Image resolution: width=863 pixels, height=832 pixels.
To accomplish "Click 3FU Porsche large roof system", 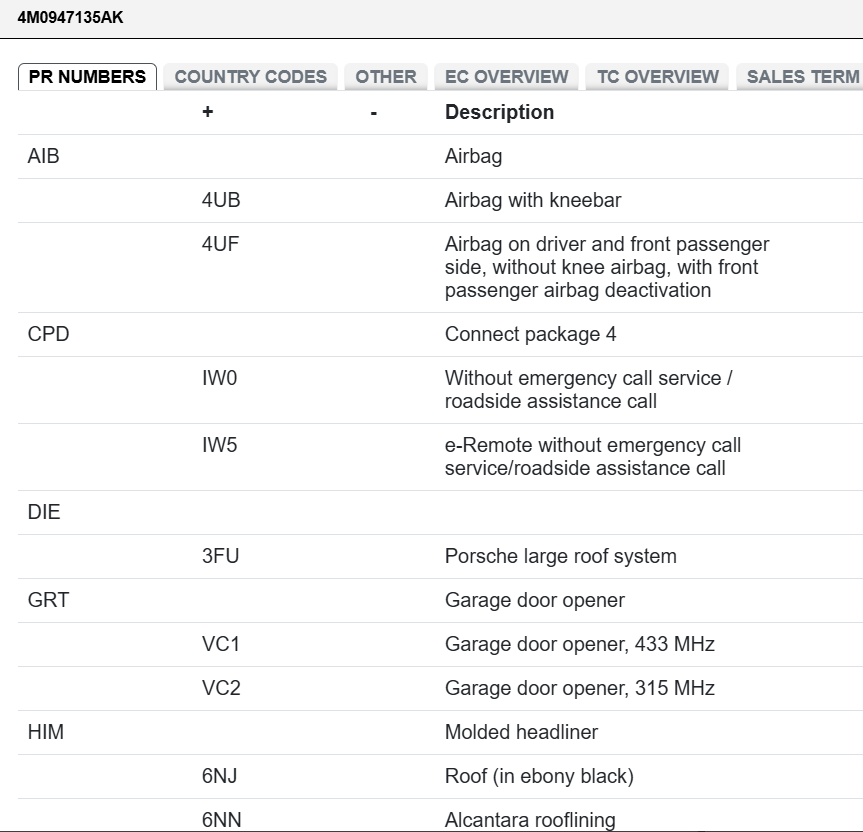I will click(220, 556).
